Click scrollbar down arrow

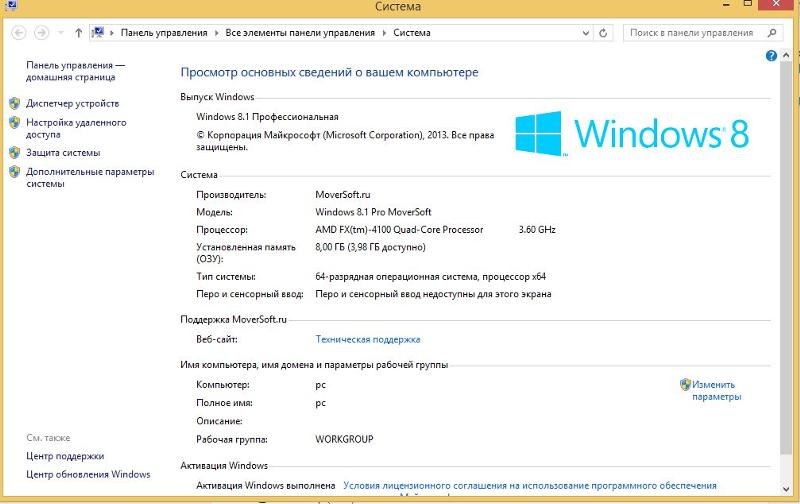(x=786, y=489)
